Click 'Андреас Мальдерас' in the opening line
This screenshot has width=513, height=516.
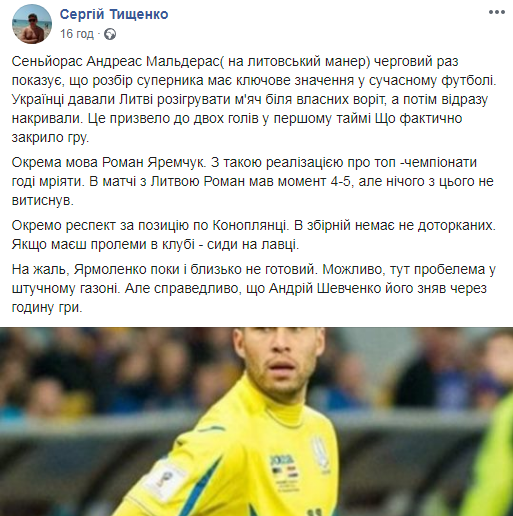pyautogui.click(x=152, y=62)
